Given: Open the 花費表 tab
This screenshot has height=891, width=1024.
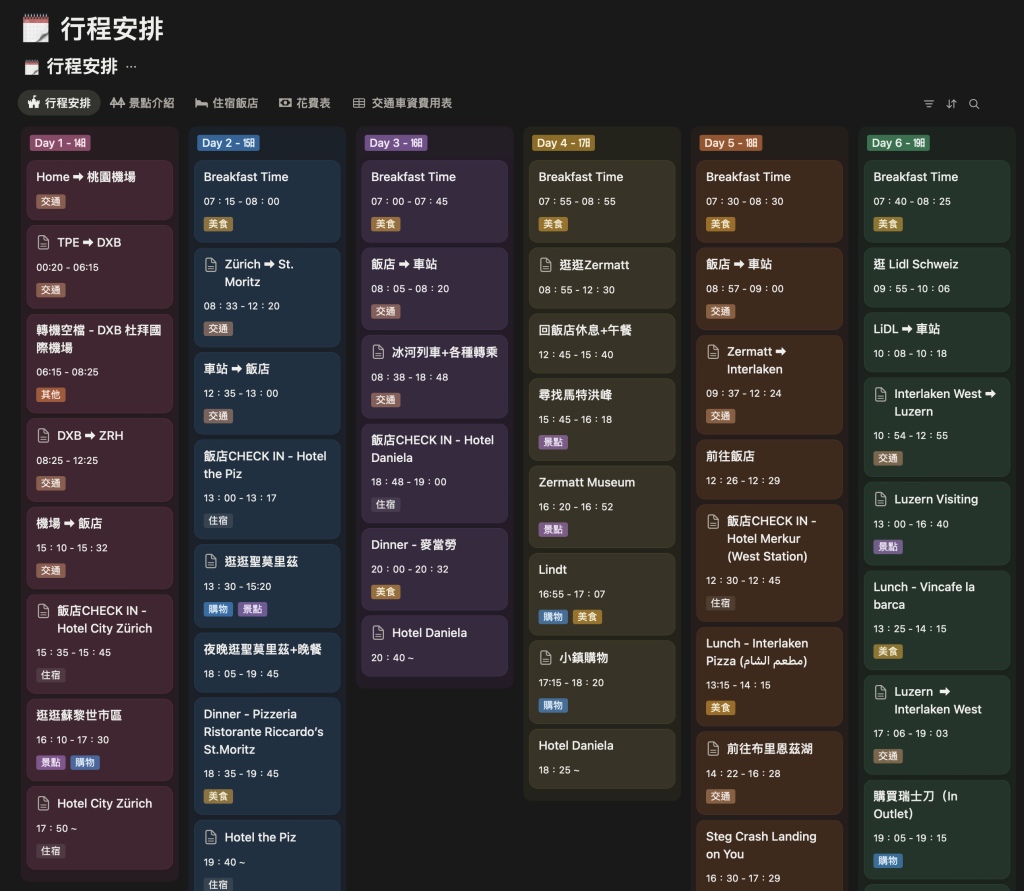Looking at the screenshot, I should pos(304,103).
